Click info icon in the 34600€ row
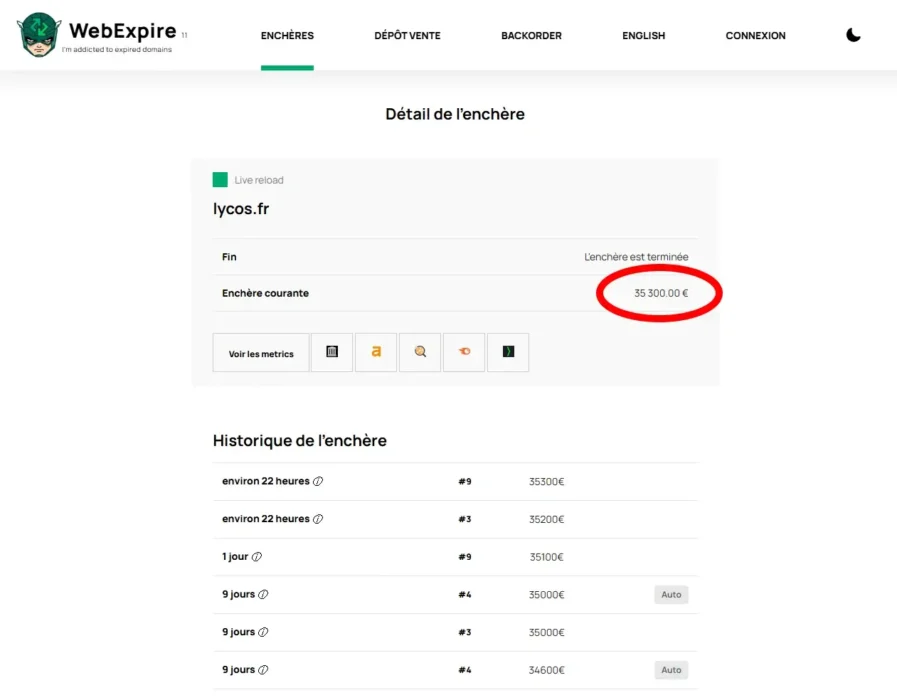 (263, 670)
